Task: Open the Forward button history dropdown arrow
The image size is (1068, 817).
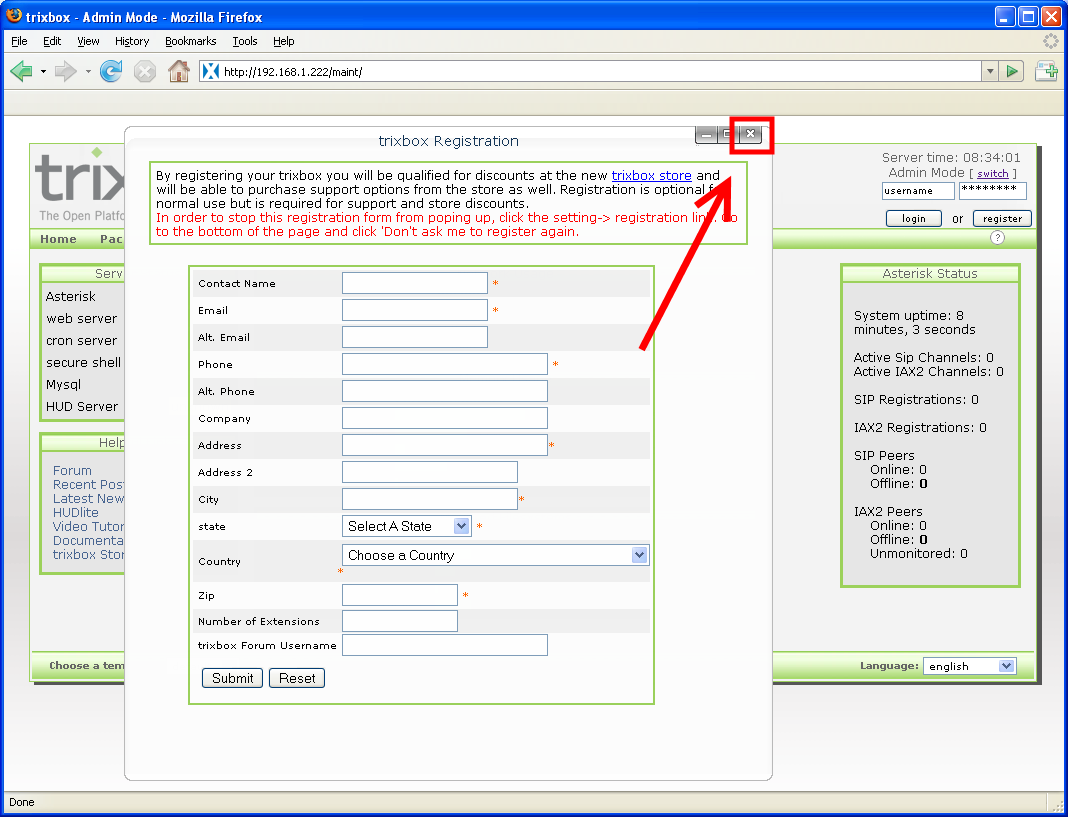Action: pyautogui.click(x=88, y=71)
